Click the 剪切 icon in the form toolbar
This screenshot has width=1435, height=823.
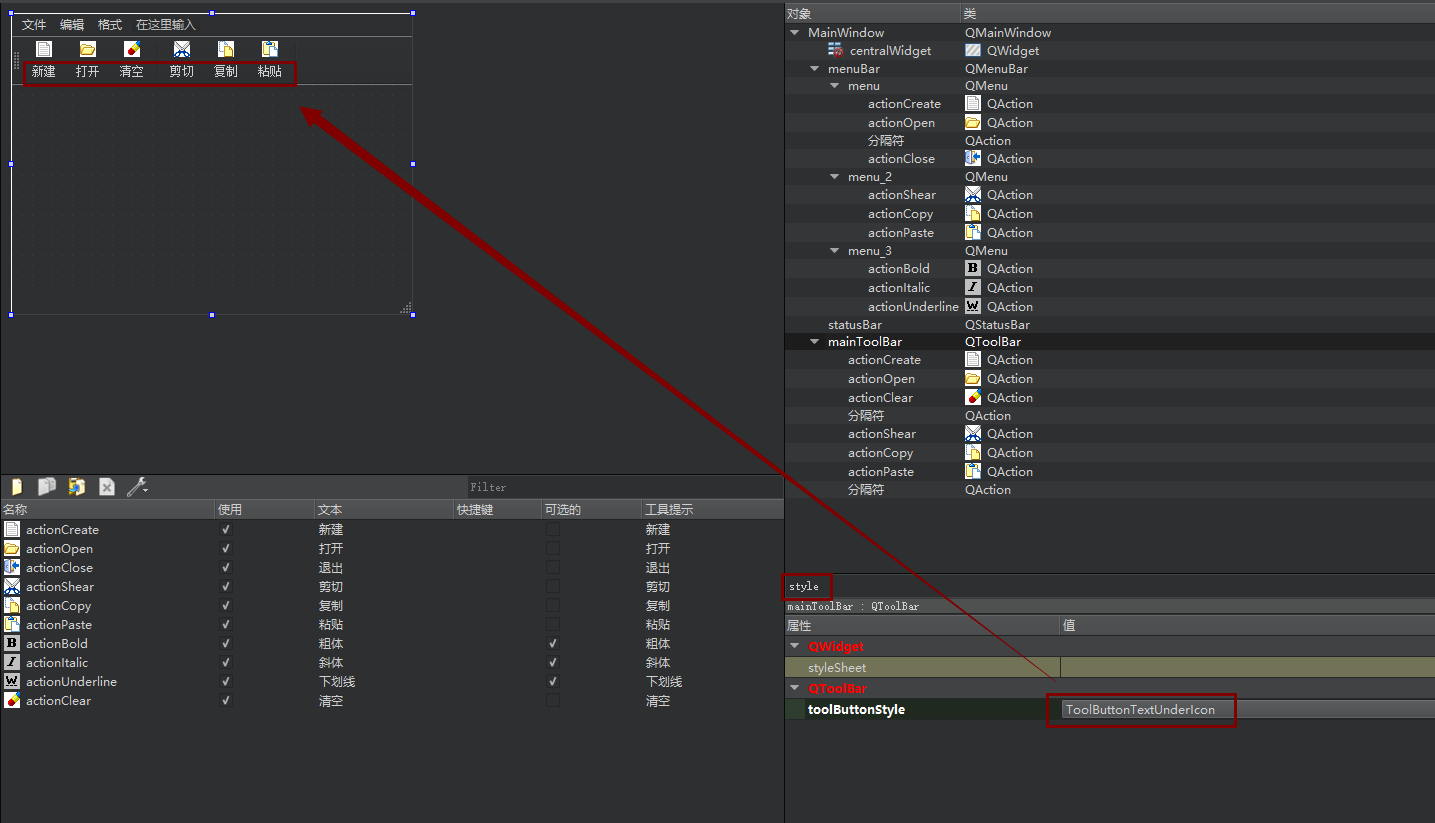[x=181, y=49]
